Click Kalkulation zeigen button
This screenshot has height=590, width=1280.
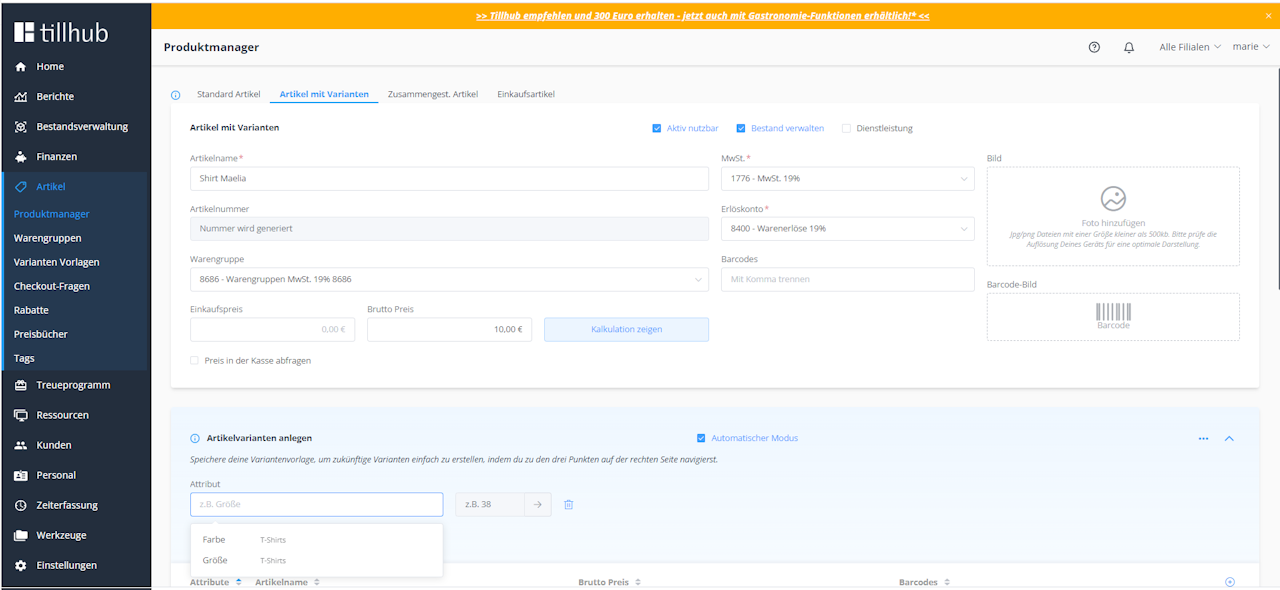pyautogui.click(x=626, y=329)
